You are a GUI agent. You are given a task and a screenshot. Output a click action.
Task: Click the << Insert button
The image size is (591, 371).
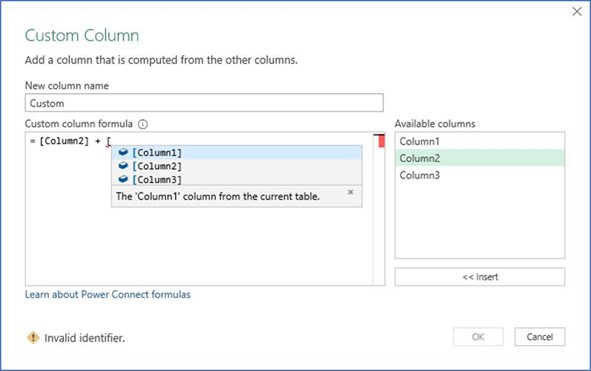480,277
